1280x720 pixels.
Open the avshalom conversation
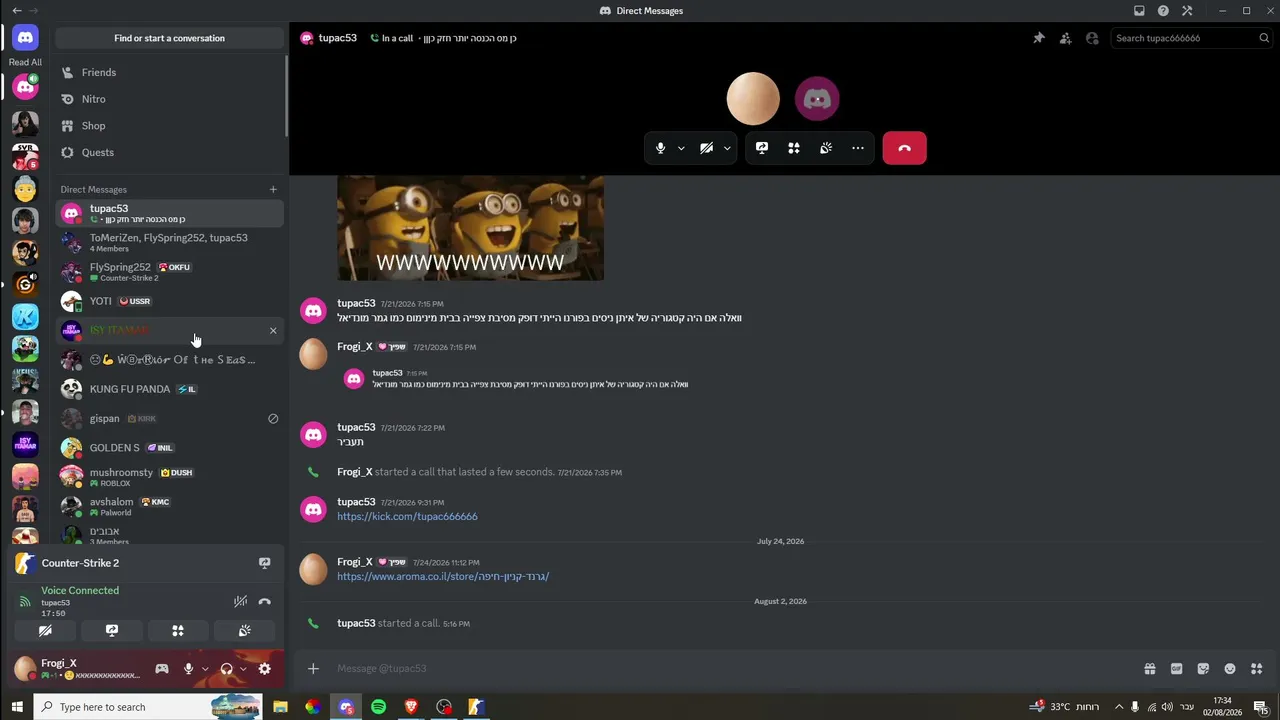point(169,507)
